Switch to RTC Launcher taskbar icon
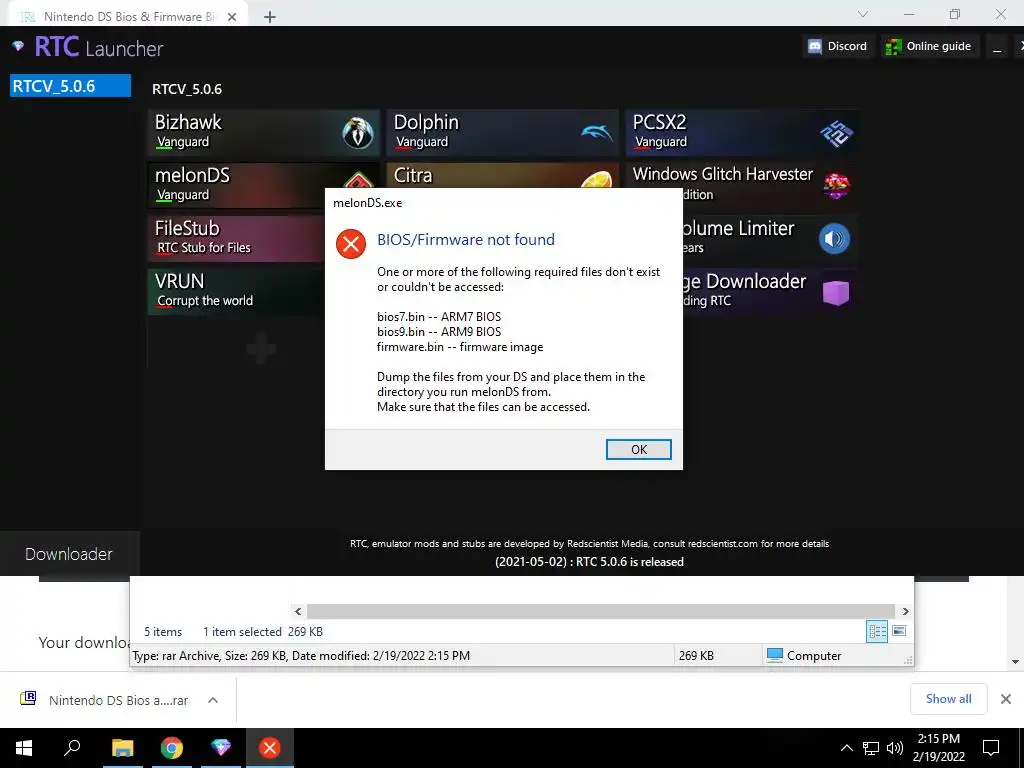Viewport: 1024px width, 768px height. 221,748
